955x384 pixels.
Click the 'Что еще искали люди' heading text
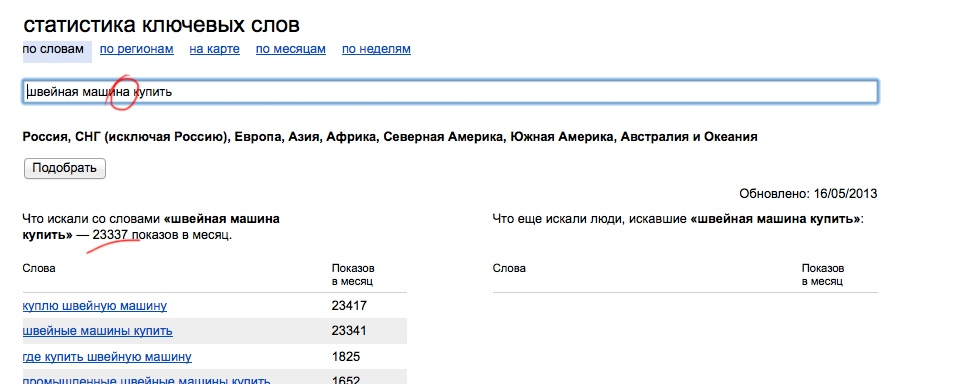pos(678,218)
